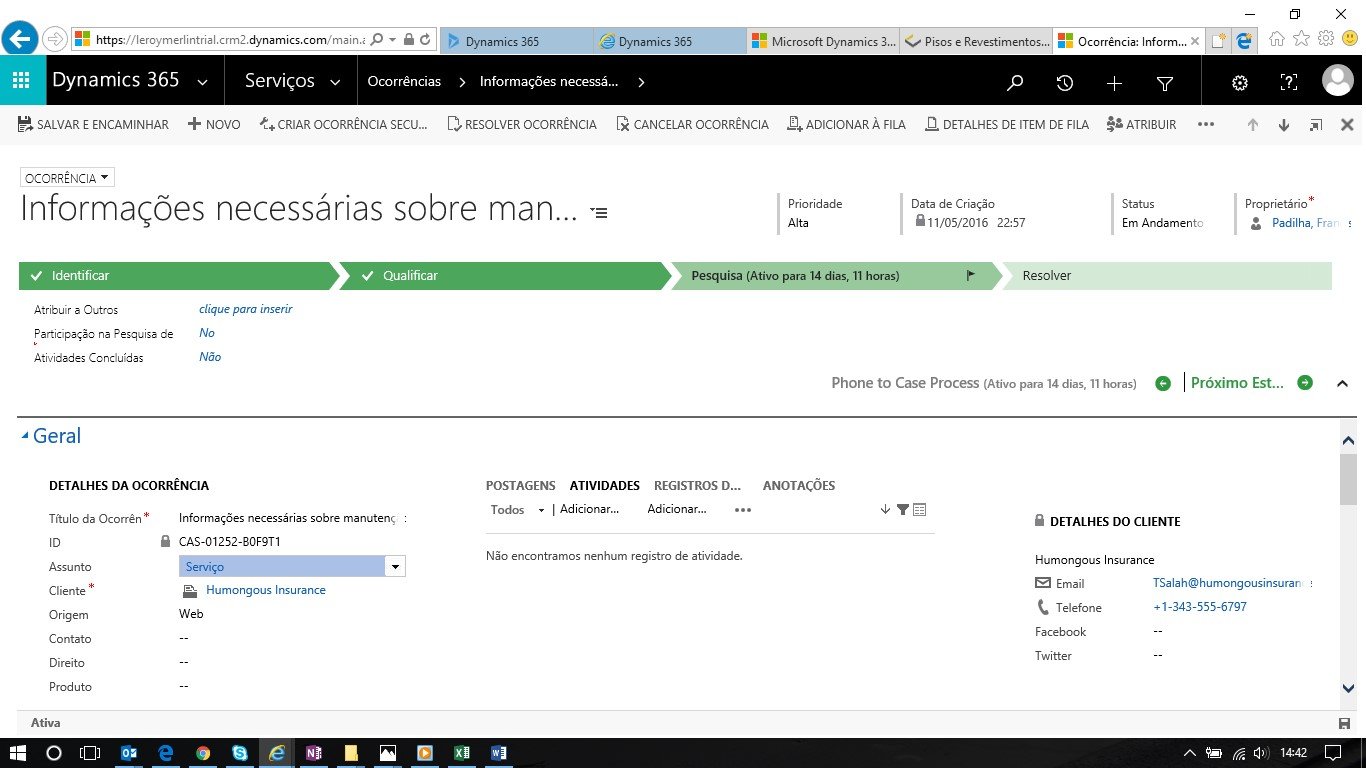Click Salvar e Encaminhar command
Viewport: 1366px width, 768px height.
[x=94, y=125]
